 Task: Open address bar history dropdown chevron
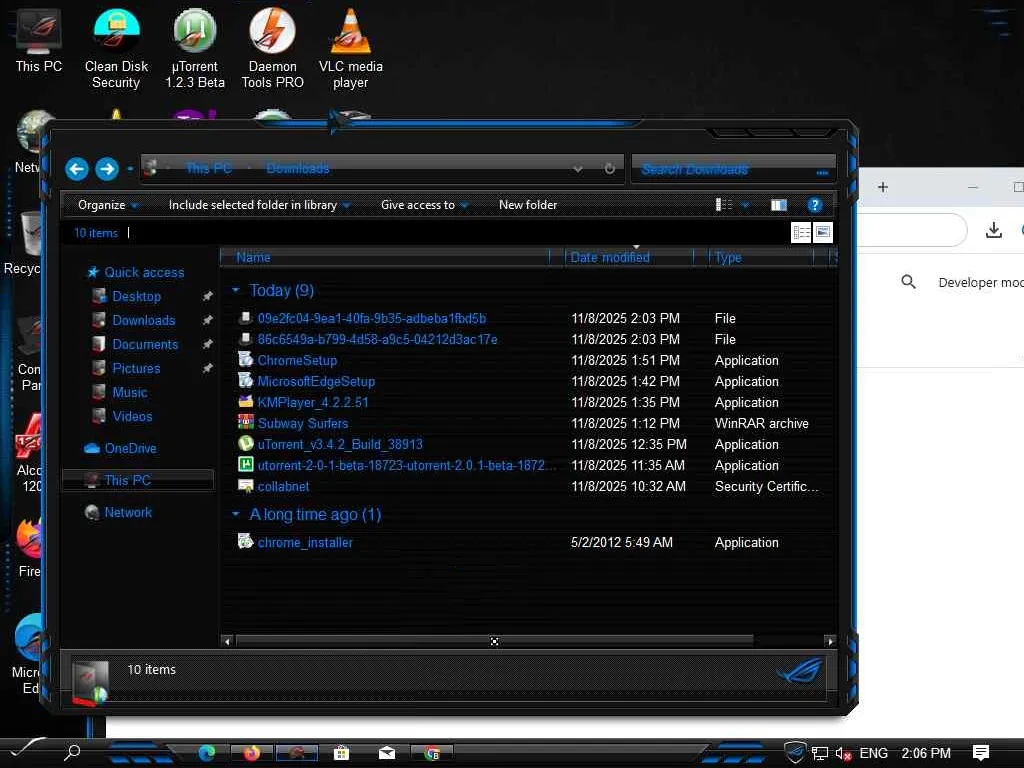click(578, 169)
